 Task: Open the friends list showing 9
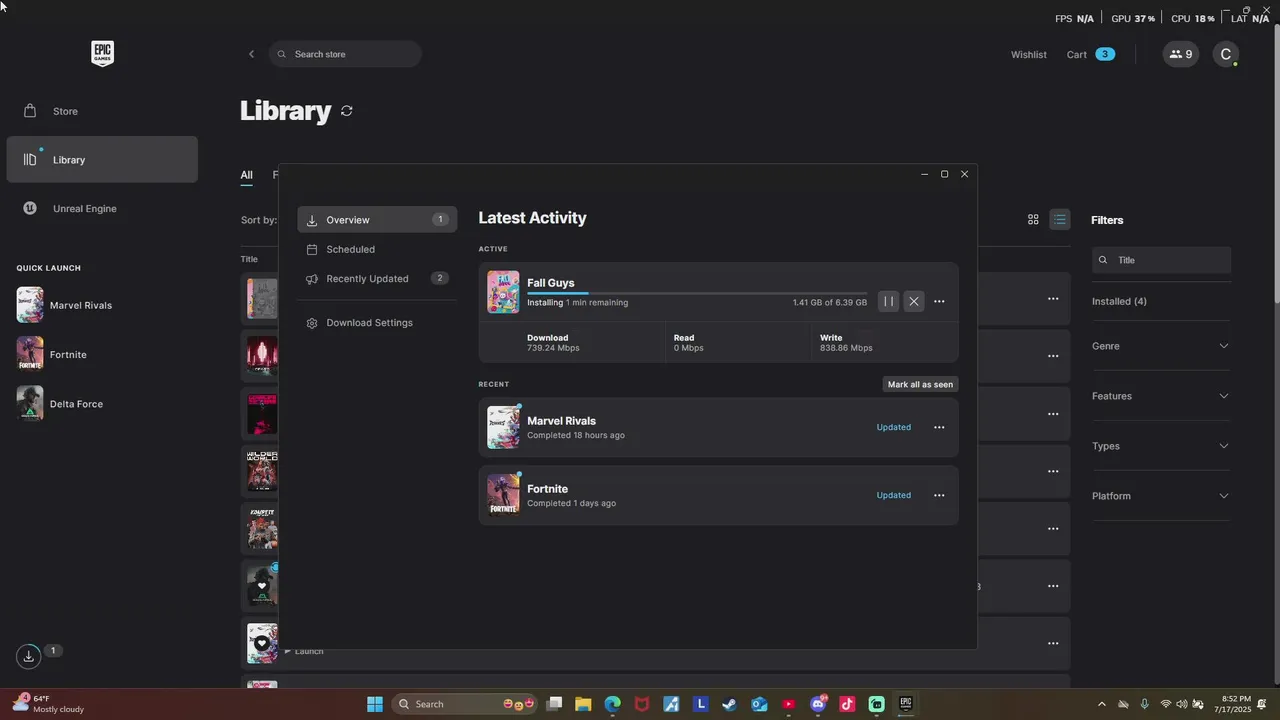[1181, 54]
